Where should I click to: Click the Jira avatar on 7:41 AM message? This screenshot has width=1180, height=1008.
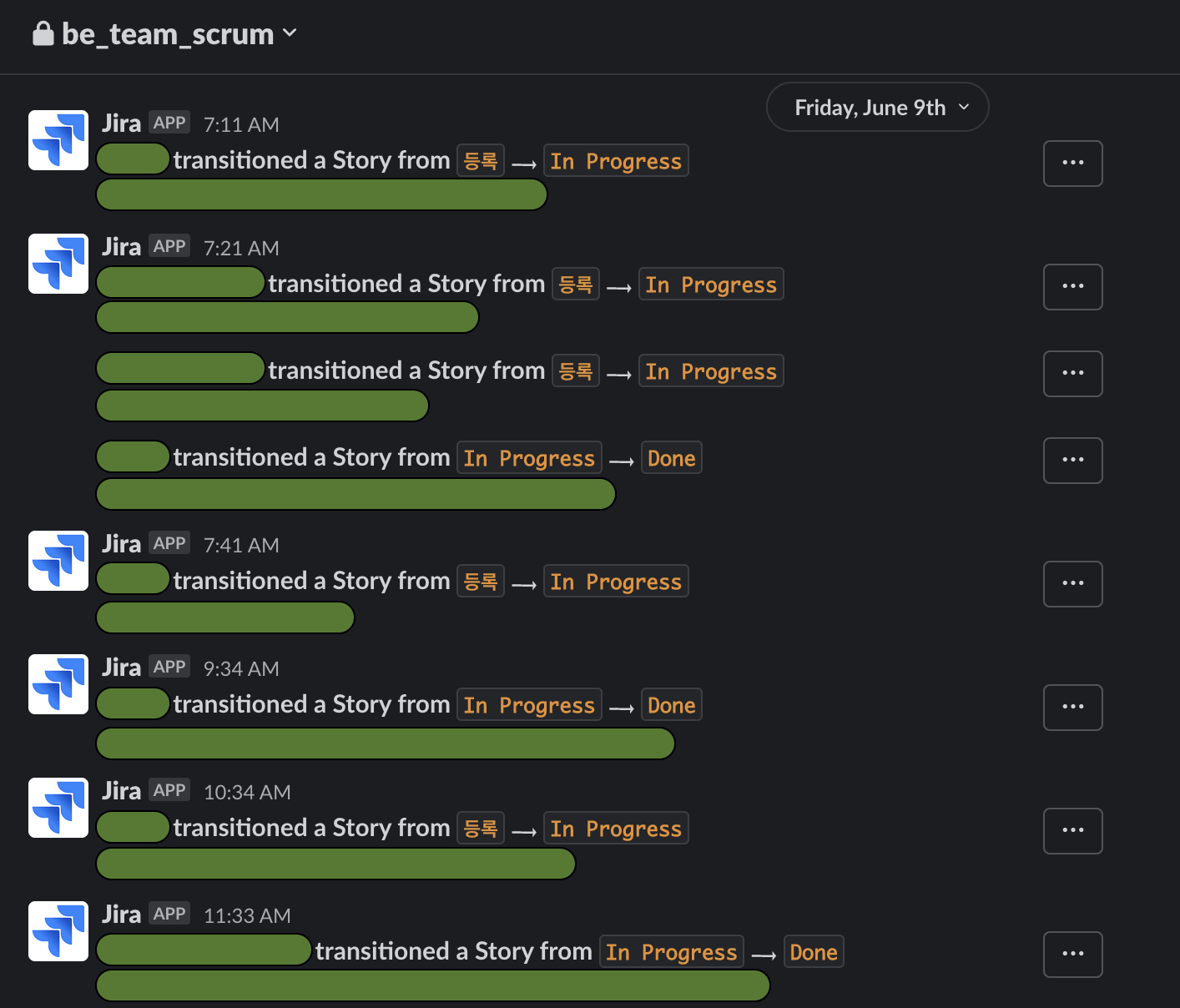(58, 561)
